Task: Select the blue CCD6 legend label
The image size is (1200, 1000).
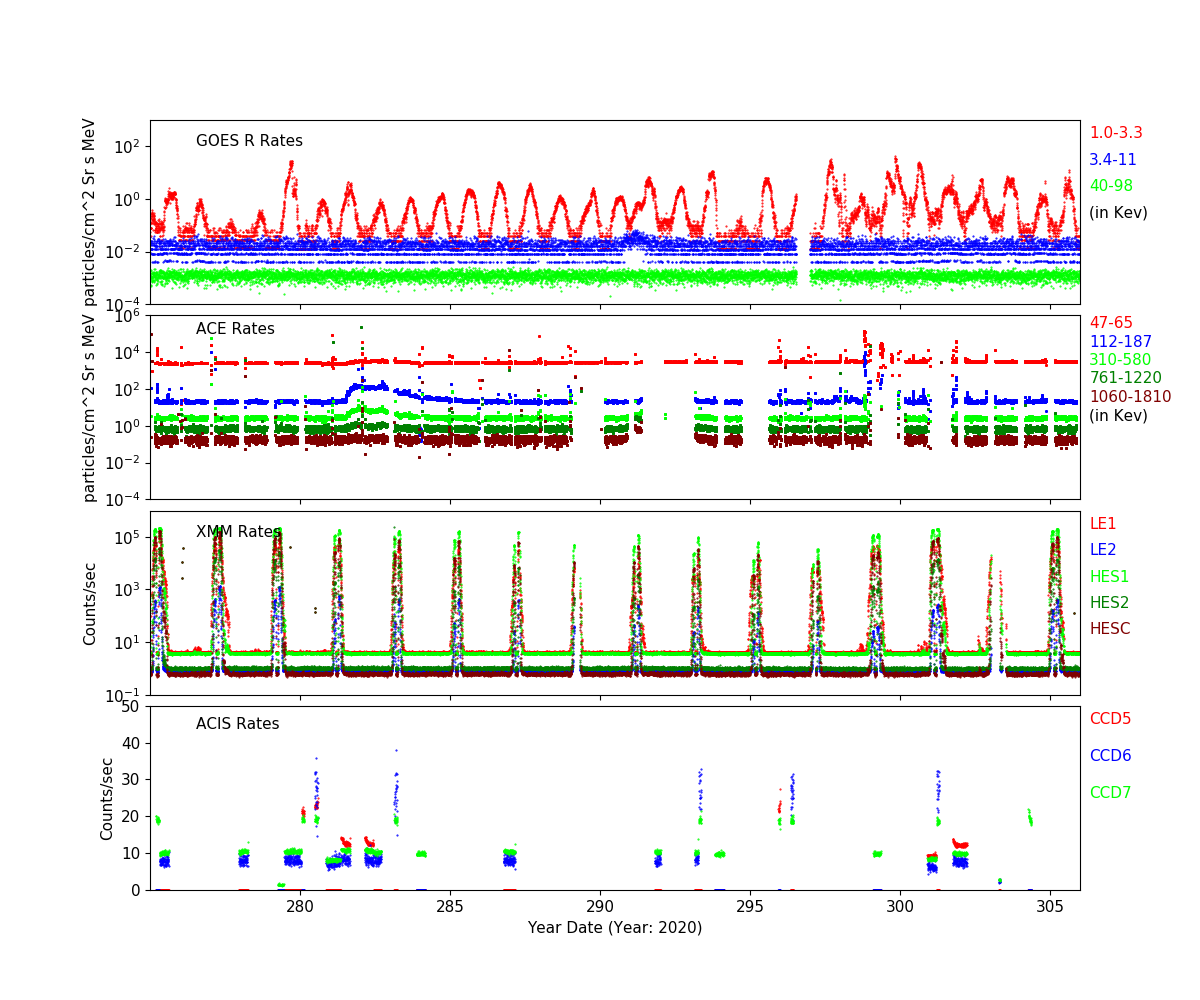Action: pos(1110,756)
